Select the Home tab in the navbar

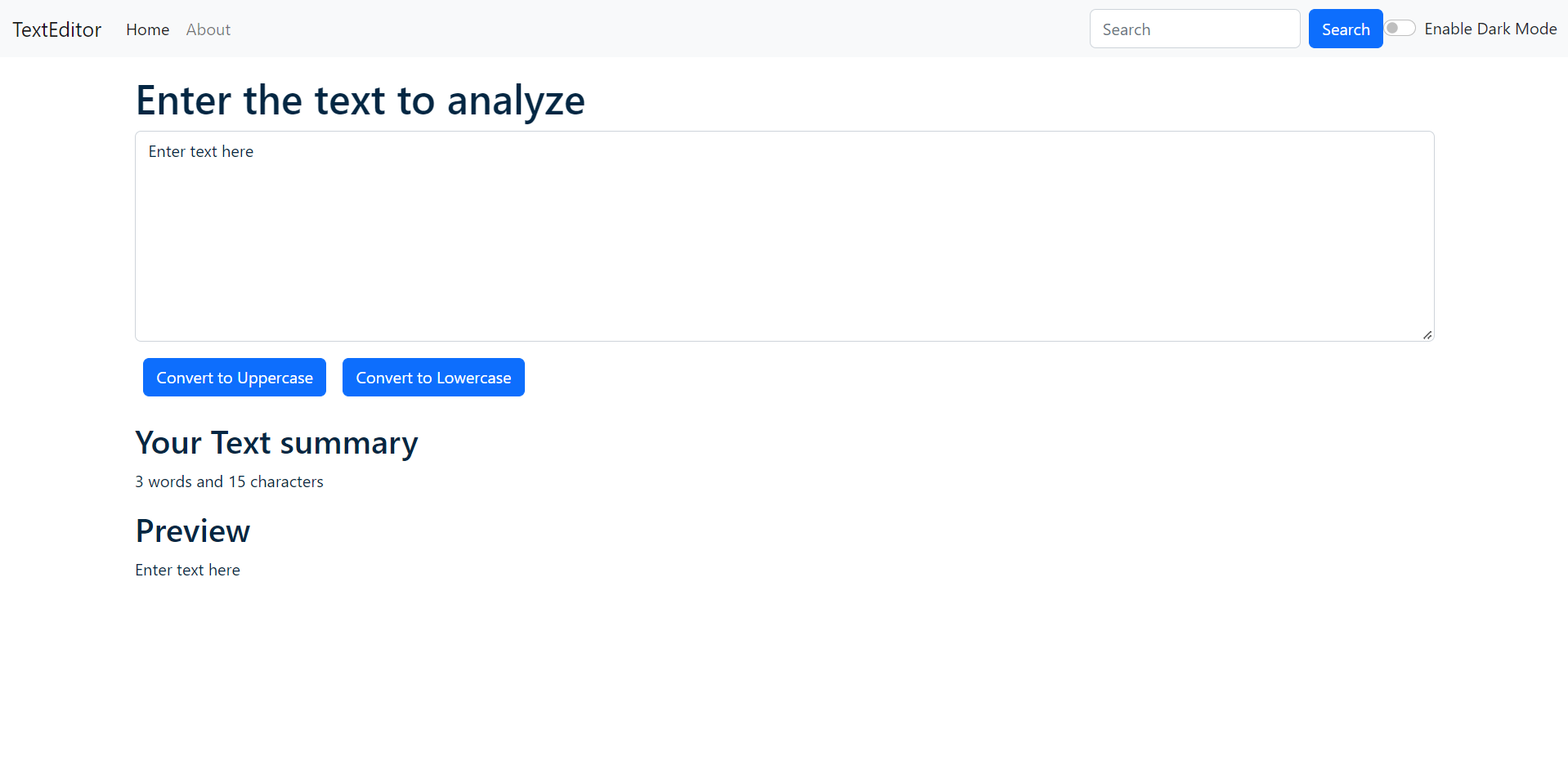[x=147, y=29]
